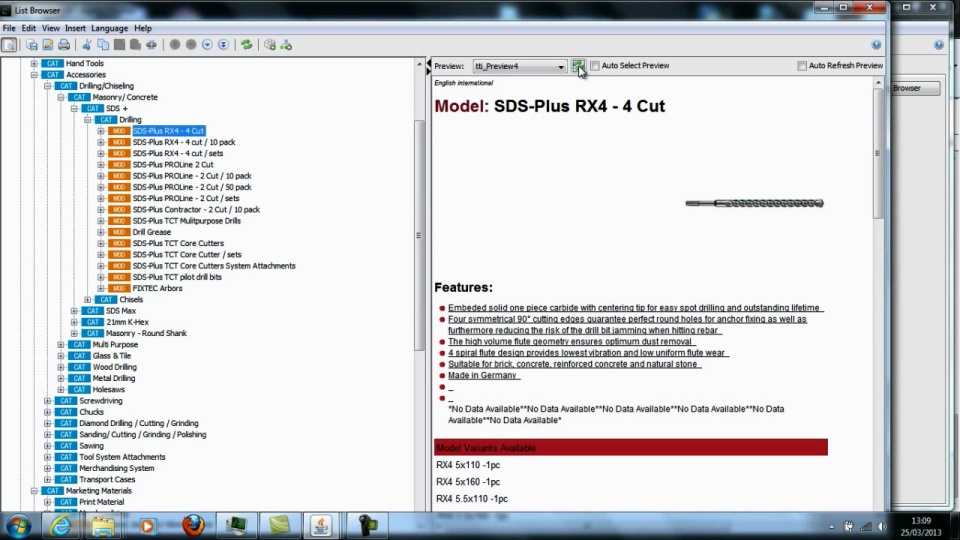Open Windows Media Player from the taskbar

pos(147,526)
